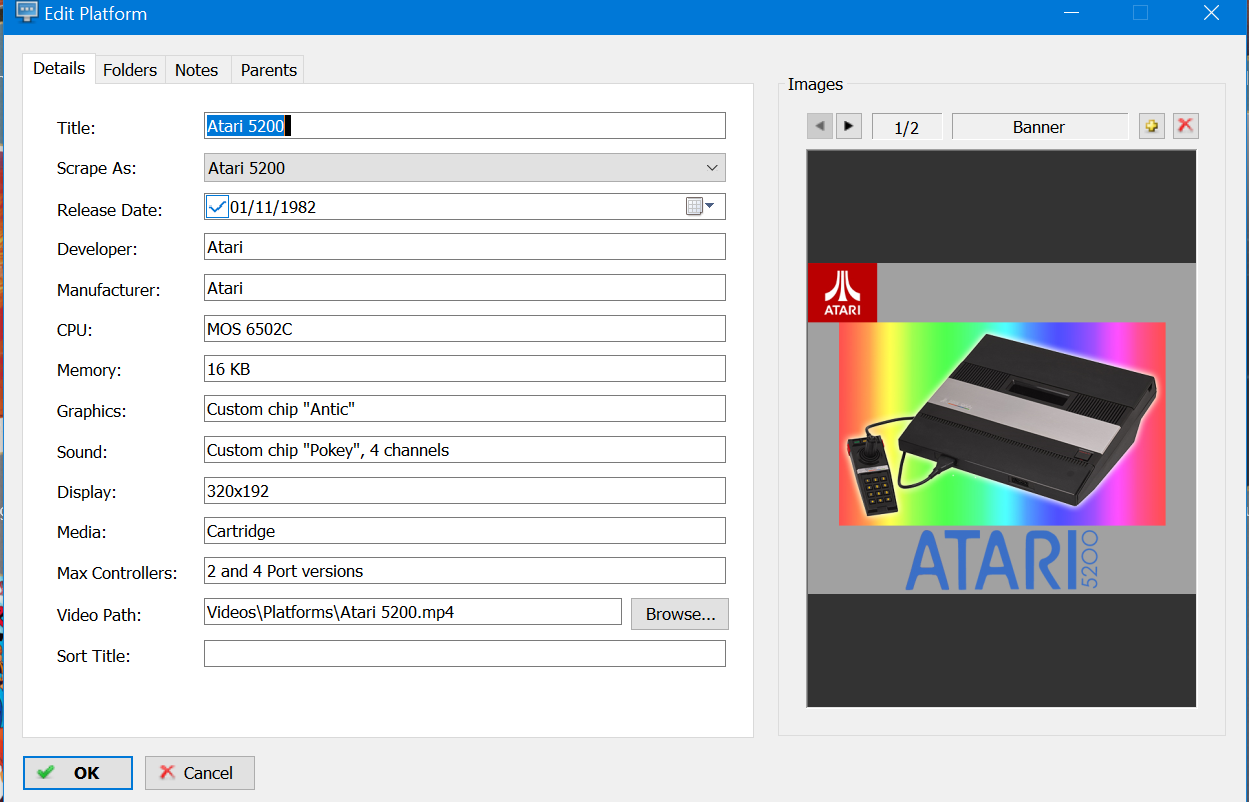The width and height of the screenshot is (1249, 802).
Task: Discard changes with the Cancel button
Action: (200, 773)
